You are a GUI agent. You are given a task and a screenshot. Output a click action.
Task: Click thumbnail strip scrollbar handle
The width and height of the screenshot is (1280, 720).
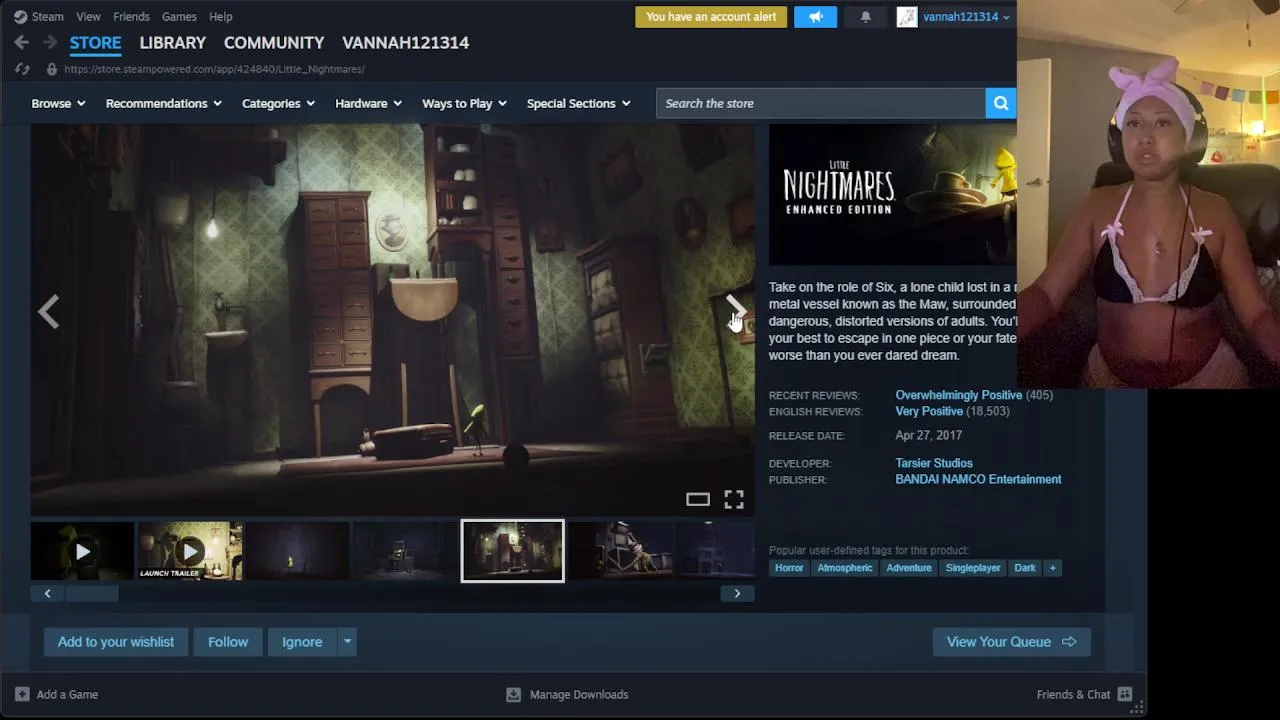91,594
